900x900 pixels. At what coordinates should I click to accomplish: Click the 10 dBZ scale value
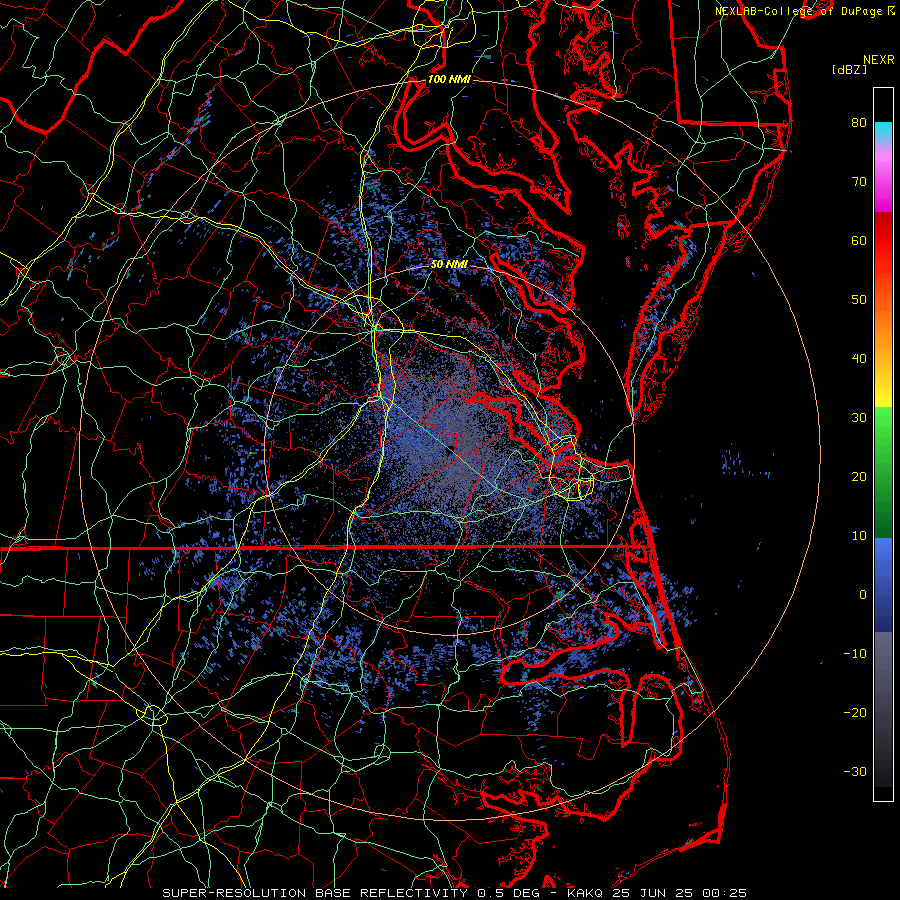(x=859, y=536)
